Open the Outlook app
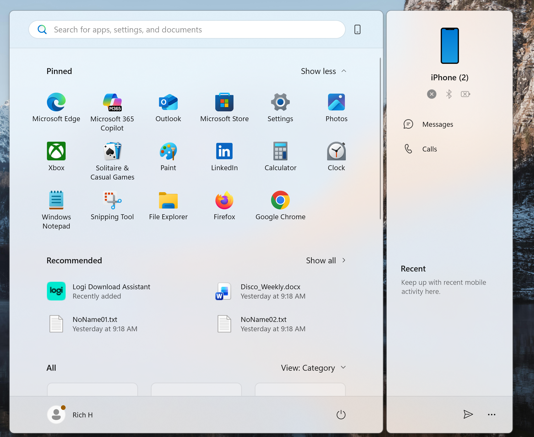This screenshot has width=534, height=437. click(x=168, y=108)
